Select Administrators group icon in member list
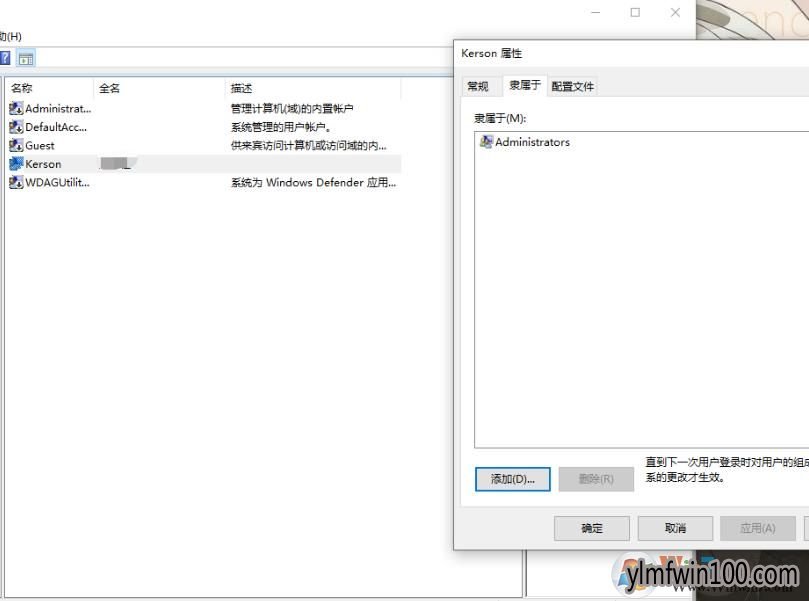 [487, 142]
